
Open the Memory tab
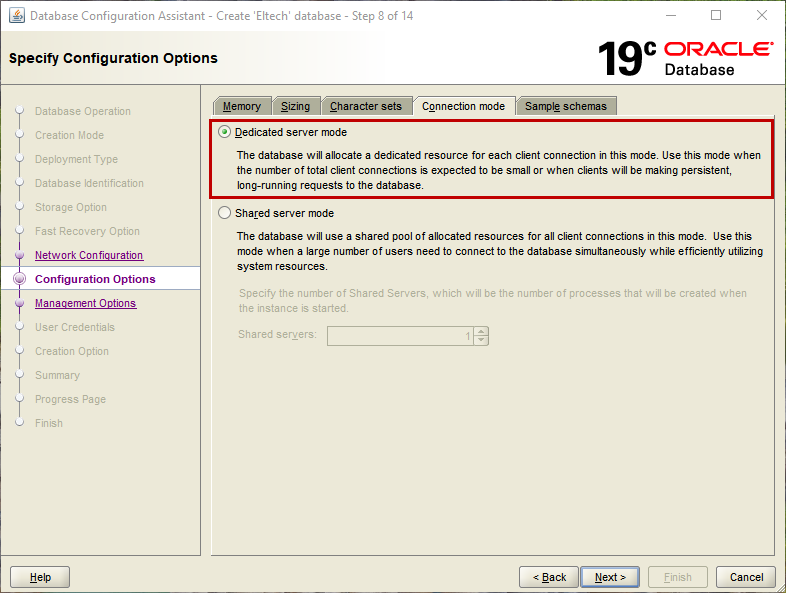point(242,106)
